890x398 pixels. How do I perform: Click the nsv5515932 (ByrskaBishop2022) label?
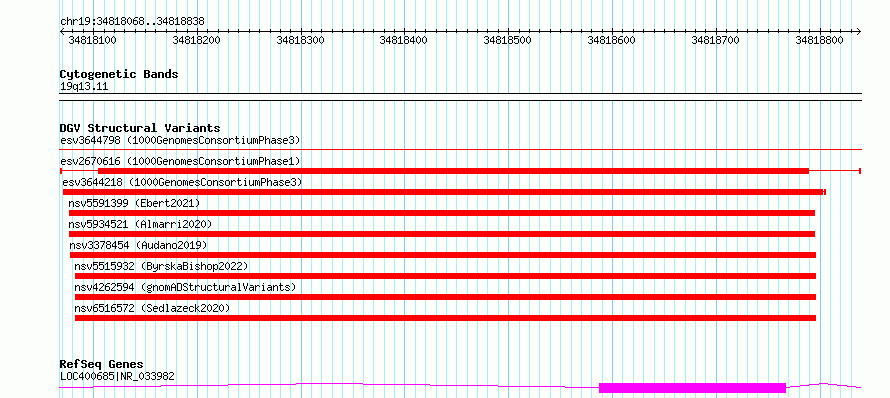click(x=162, y=266)
